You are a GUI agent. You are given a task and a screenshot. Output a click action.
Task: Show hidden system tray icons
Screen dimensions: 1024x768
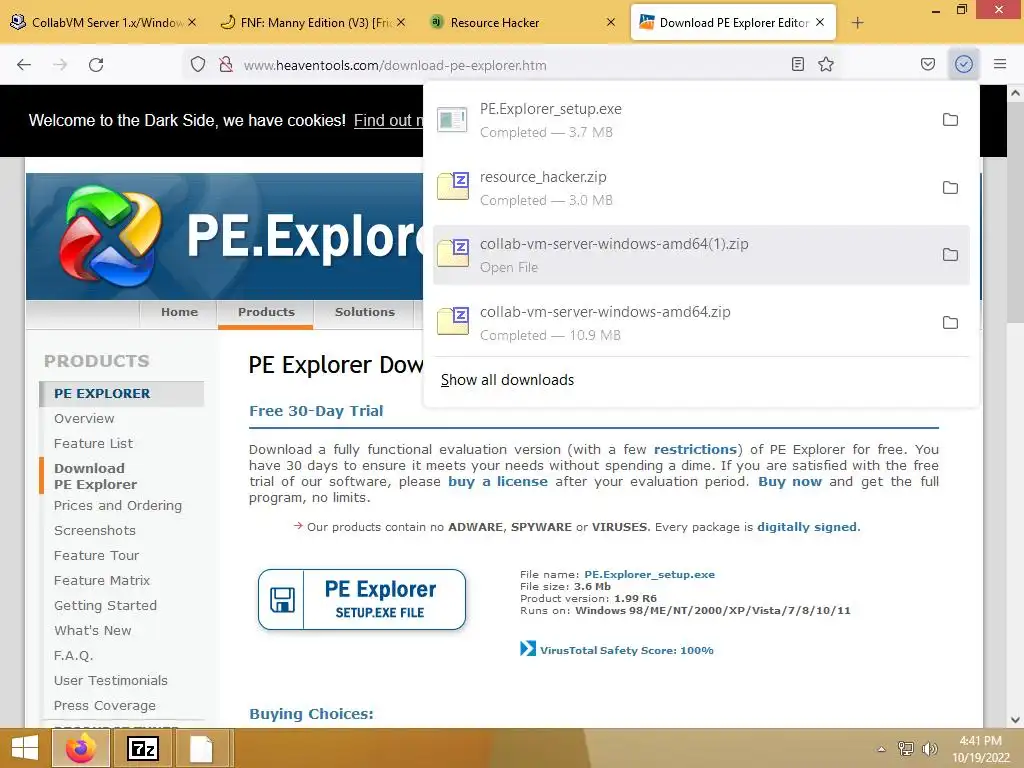[881, 749]
